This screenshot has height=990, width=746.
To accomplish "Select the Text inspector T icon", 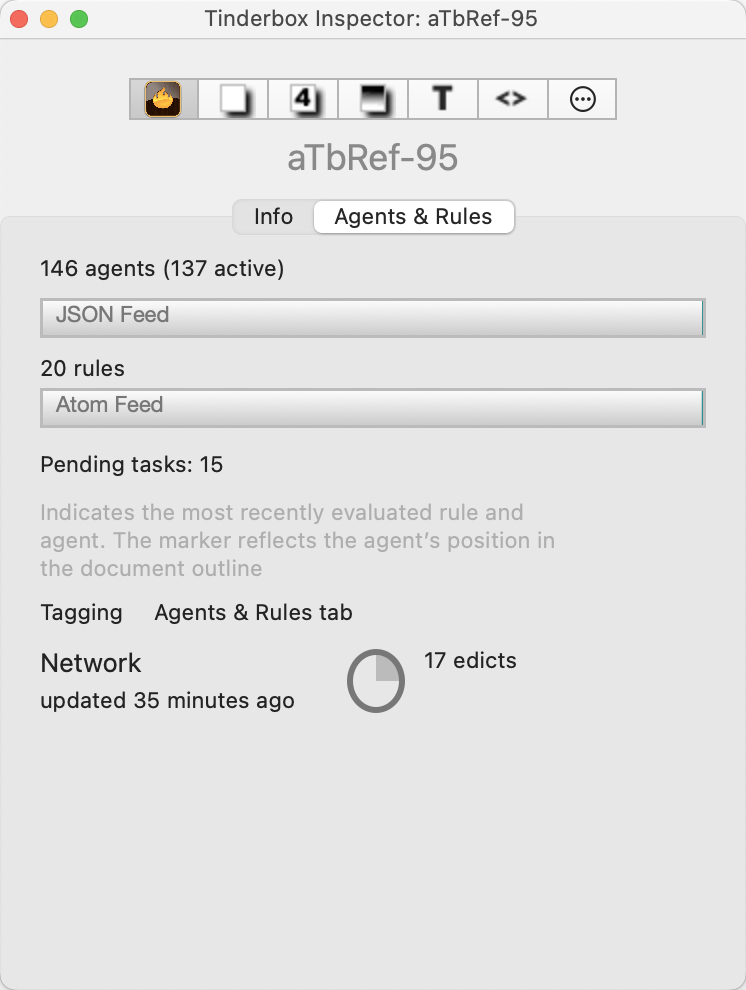I will (442, 99).
